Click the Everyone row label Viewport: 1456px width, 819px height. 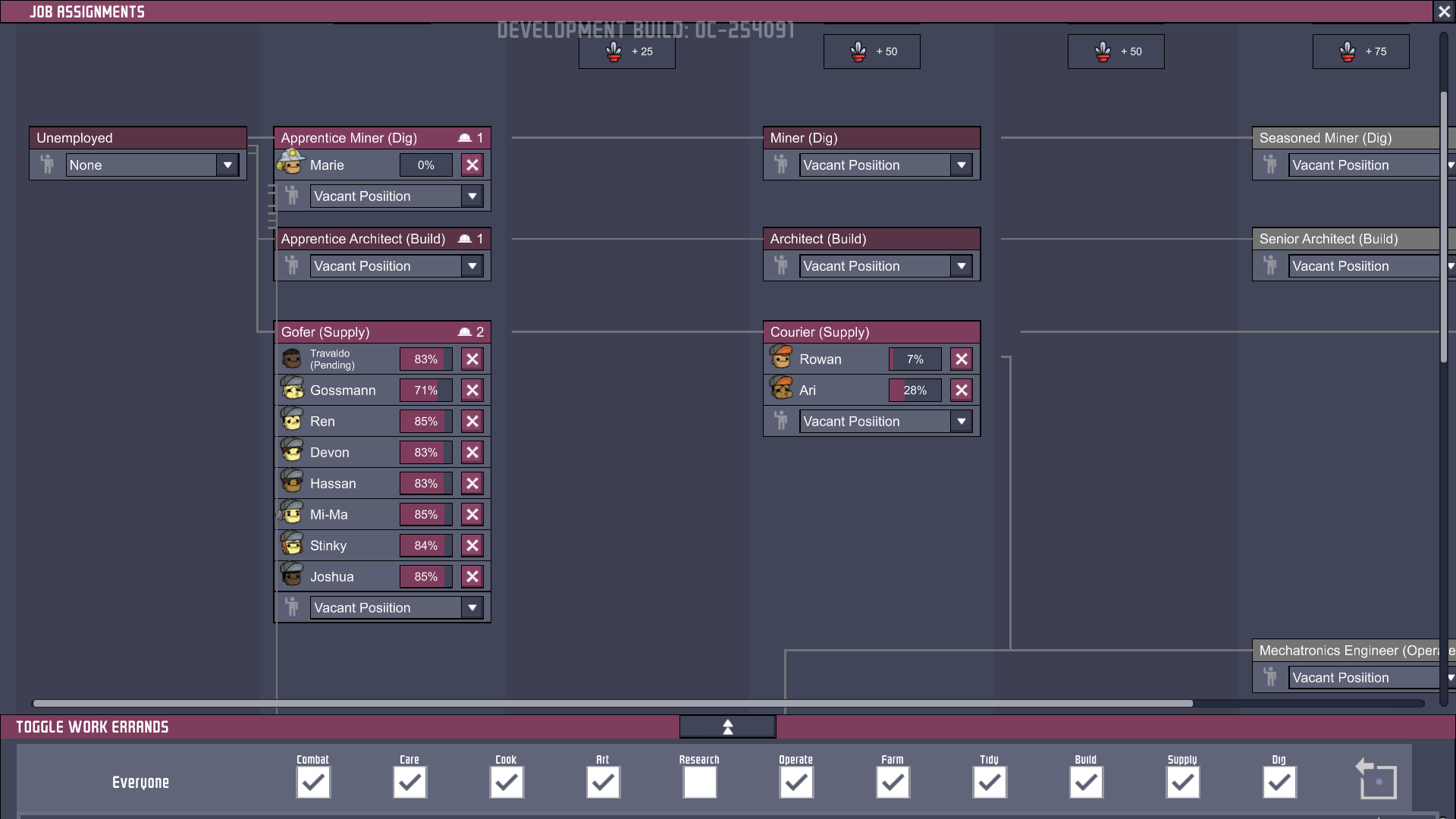pos(140,783)
